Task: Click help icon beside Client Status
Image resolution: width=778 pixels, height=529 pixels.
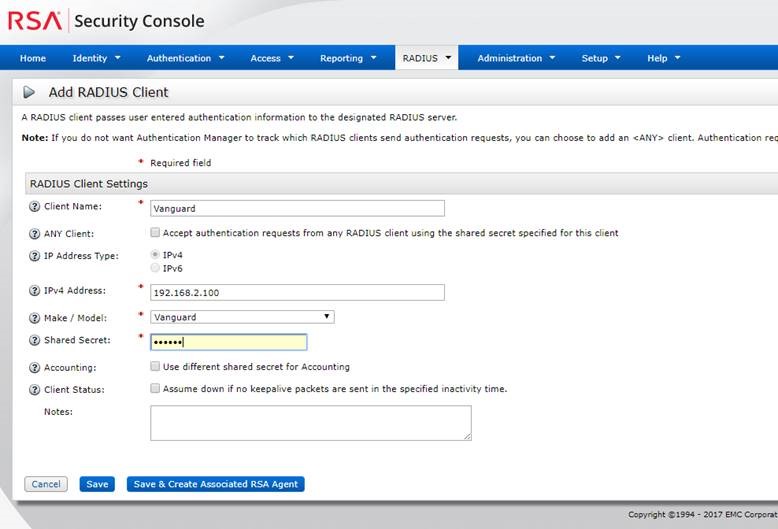Action: tap(34, 389)
